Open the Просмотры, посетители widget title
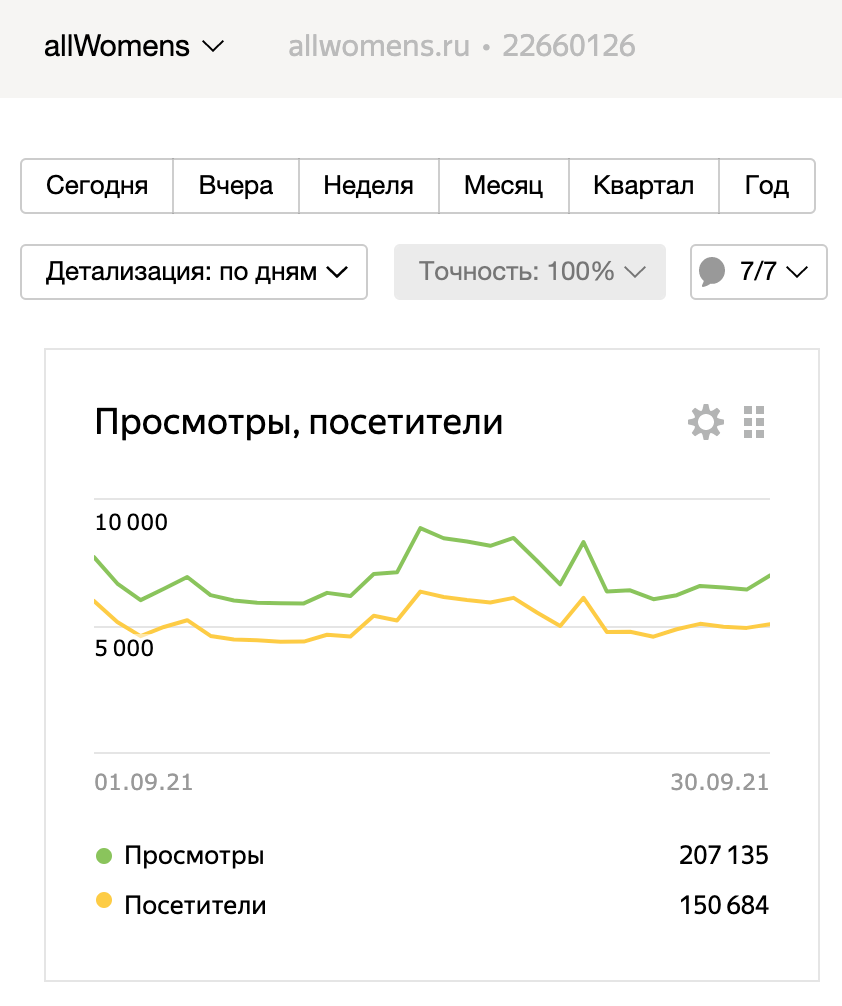The height and width of the screenshot is (1006, 842). click(298, 423)
